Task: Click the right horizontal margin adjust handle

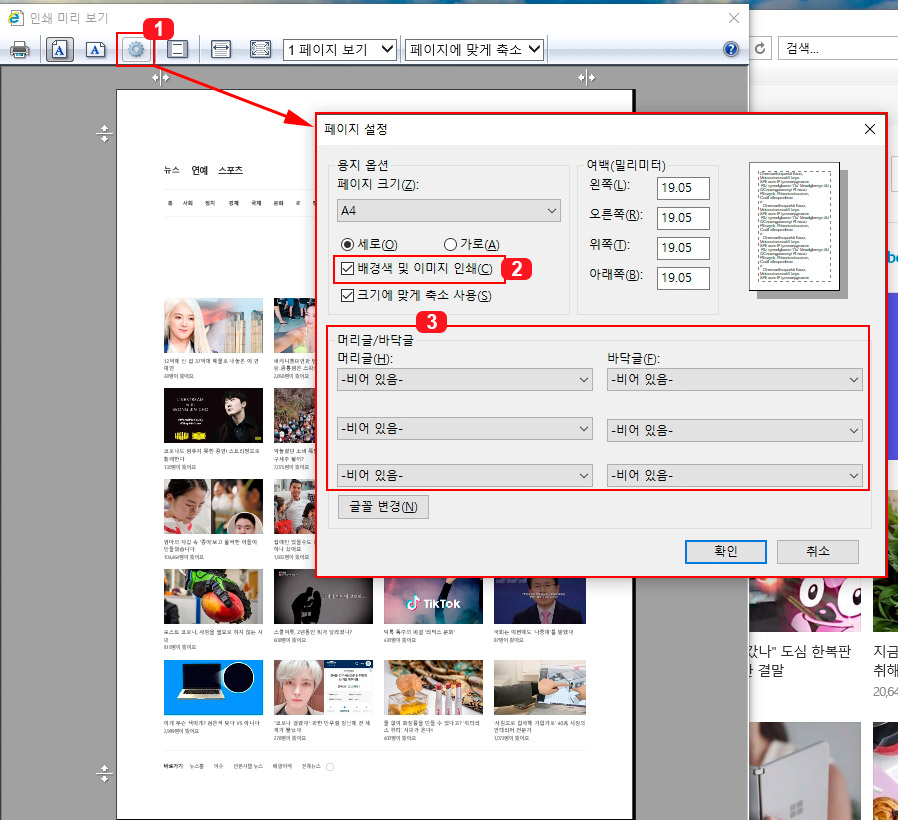Action: [x=586, y=77]
